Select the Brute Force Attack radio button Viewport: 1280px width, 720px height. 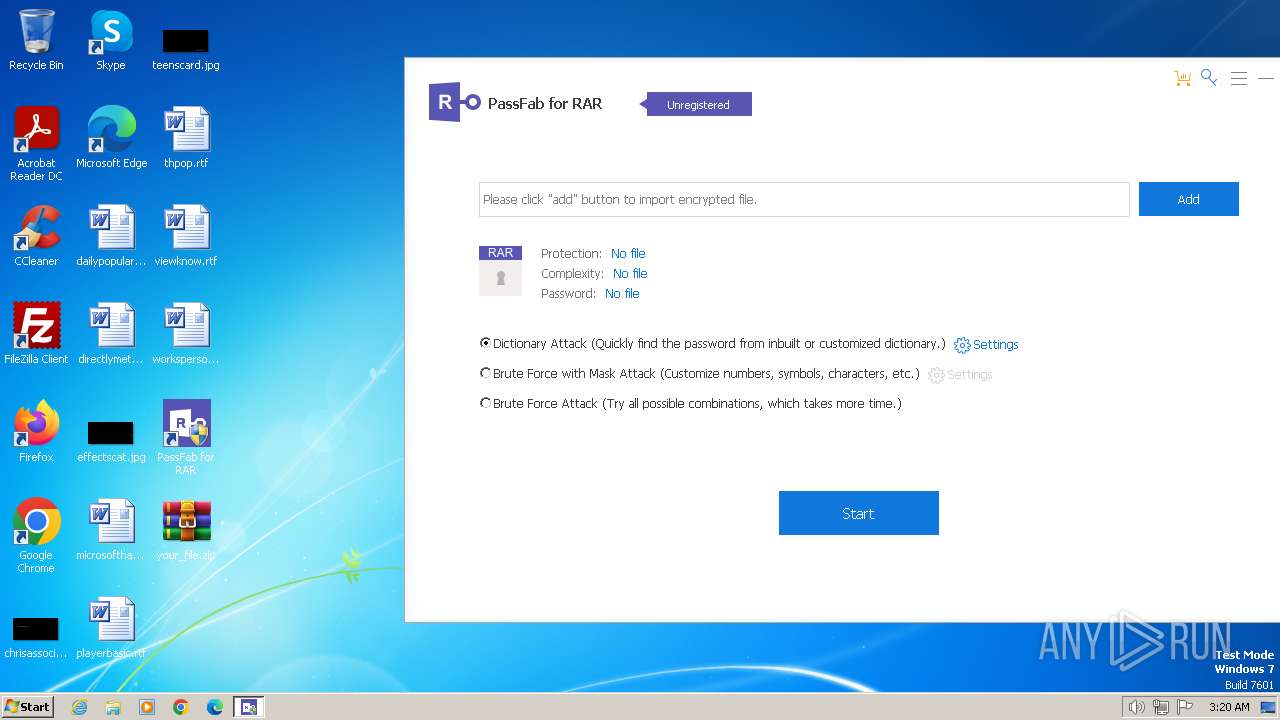click(x=486, y=403)
